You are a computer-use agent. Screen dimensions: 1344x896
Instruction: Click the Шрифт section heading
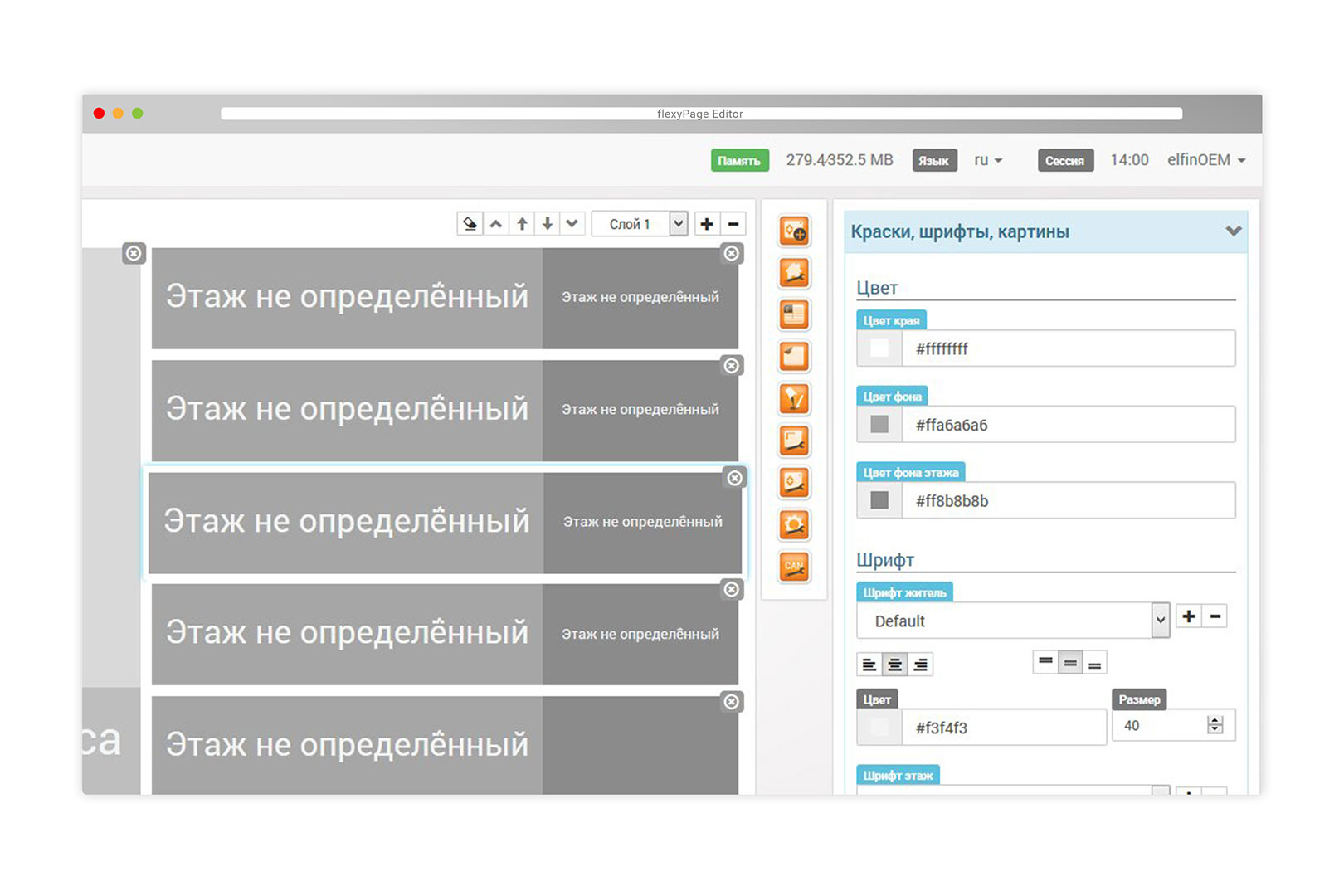pos(885,560)
